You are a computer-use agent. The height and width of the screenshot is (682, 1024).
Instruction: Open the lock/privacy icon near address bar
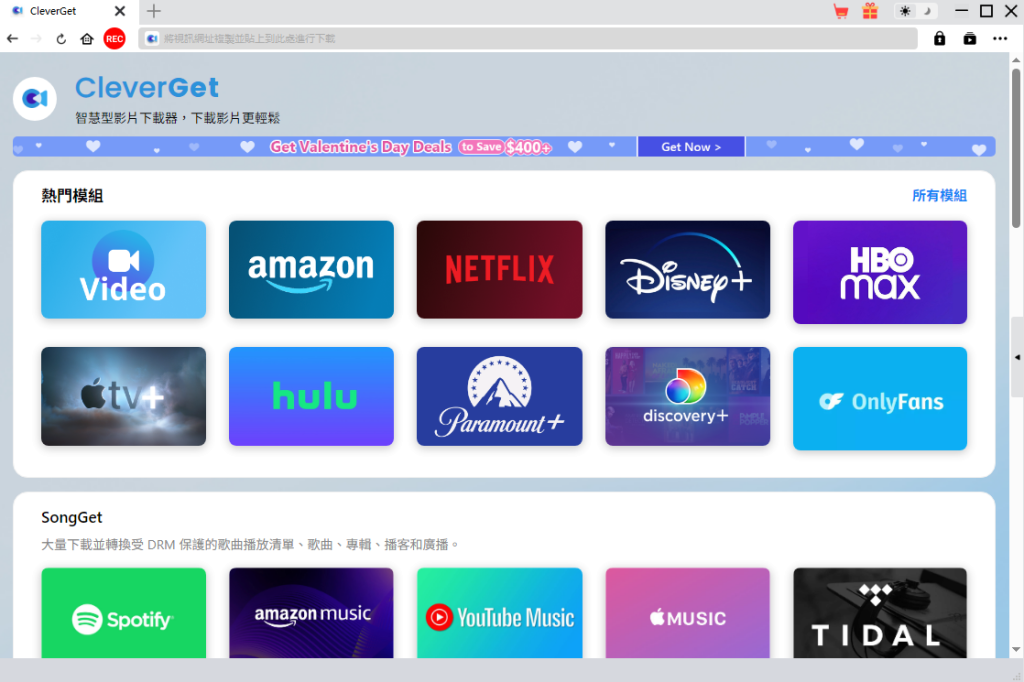point(940,38)
